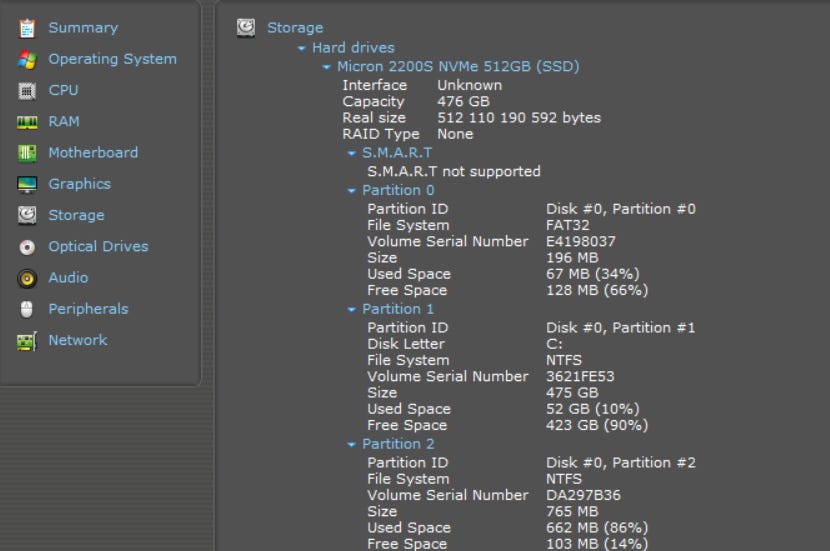Screen dimensions: 830x551
Task: Click the Motherboard icon in sidebar
Action: pyautogui.click(x=27, y=153)
